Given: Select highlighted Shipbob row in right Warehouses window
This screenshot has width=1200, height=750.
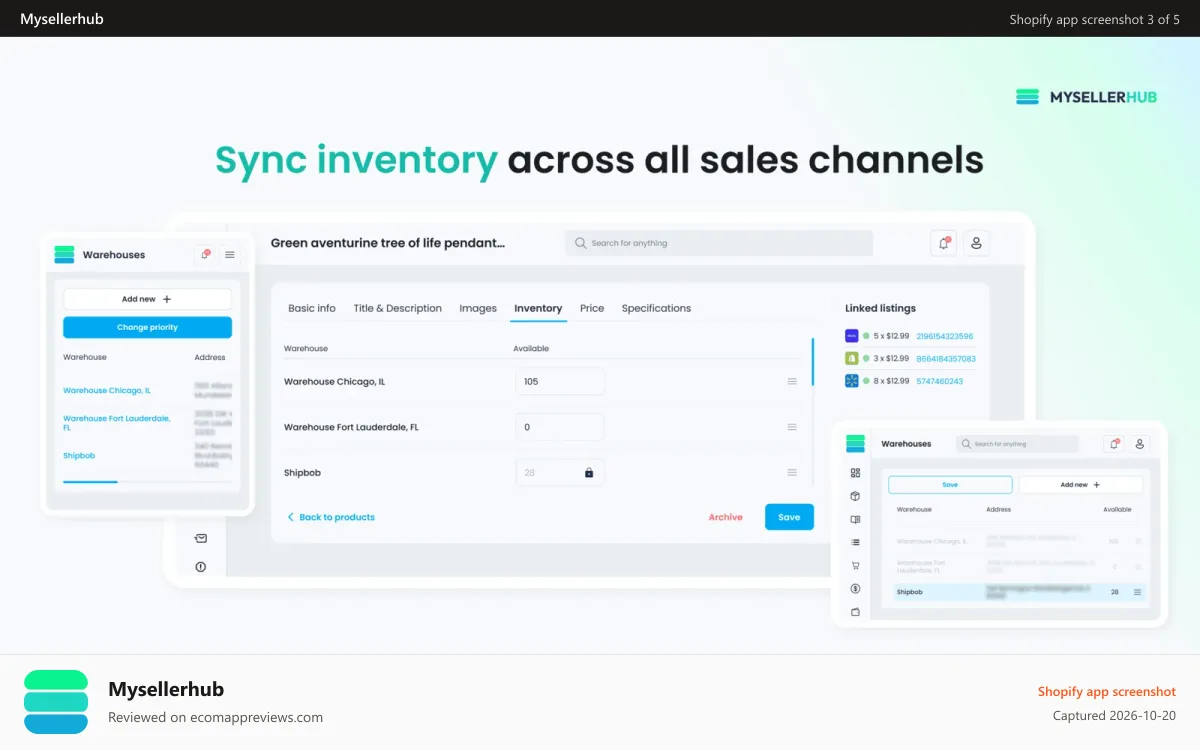Looking at the screenshot, I should tap(1018, 592).
